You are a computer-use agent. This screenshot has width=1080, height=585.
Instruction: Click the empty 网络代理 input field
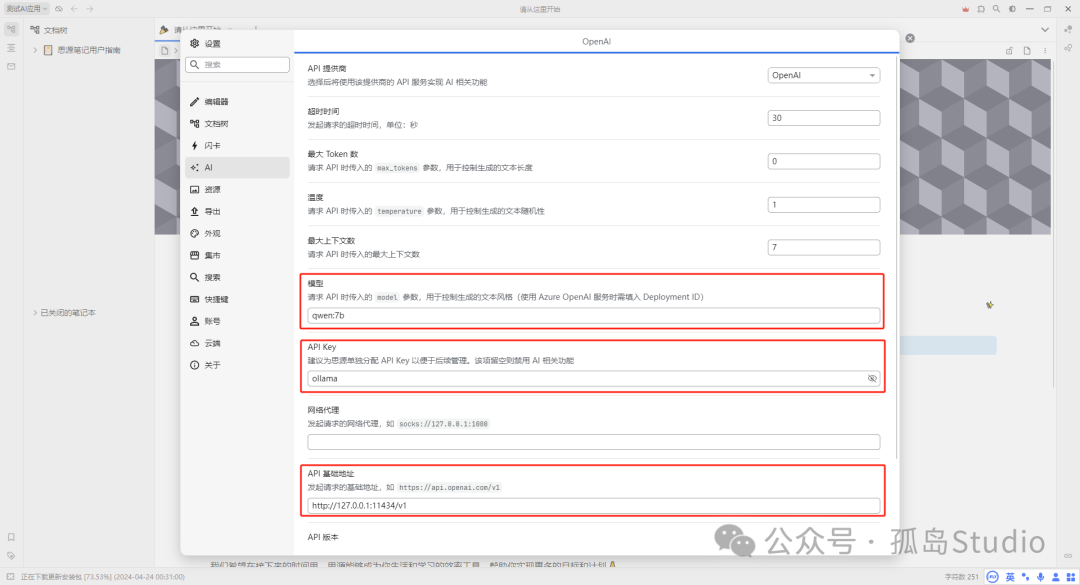(x=593, y=442)
